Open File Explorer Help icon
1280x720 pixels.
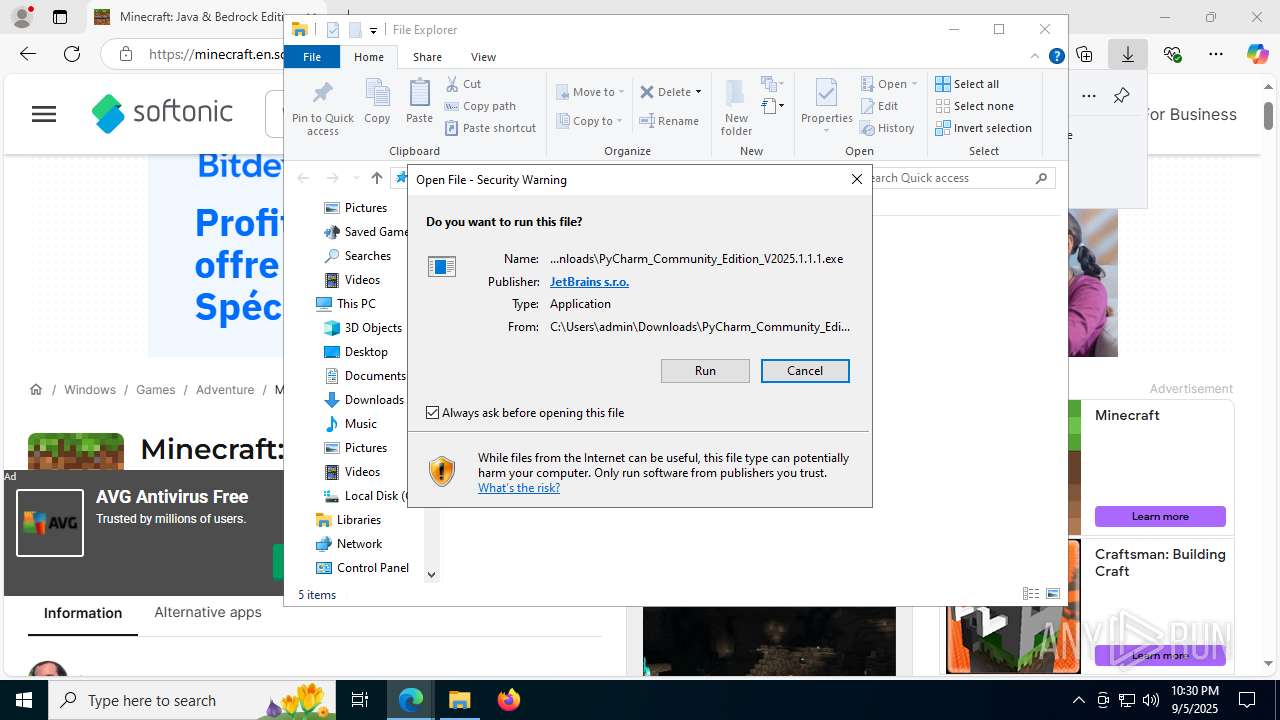(x=1056, y=57)
